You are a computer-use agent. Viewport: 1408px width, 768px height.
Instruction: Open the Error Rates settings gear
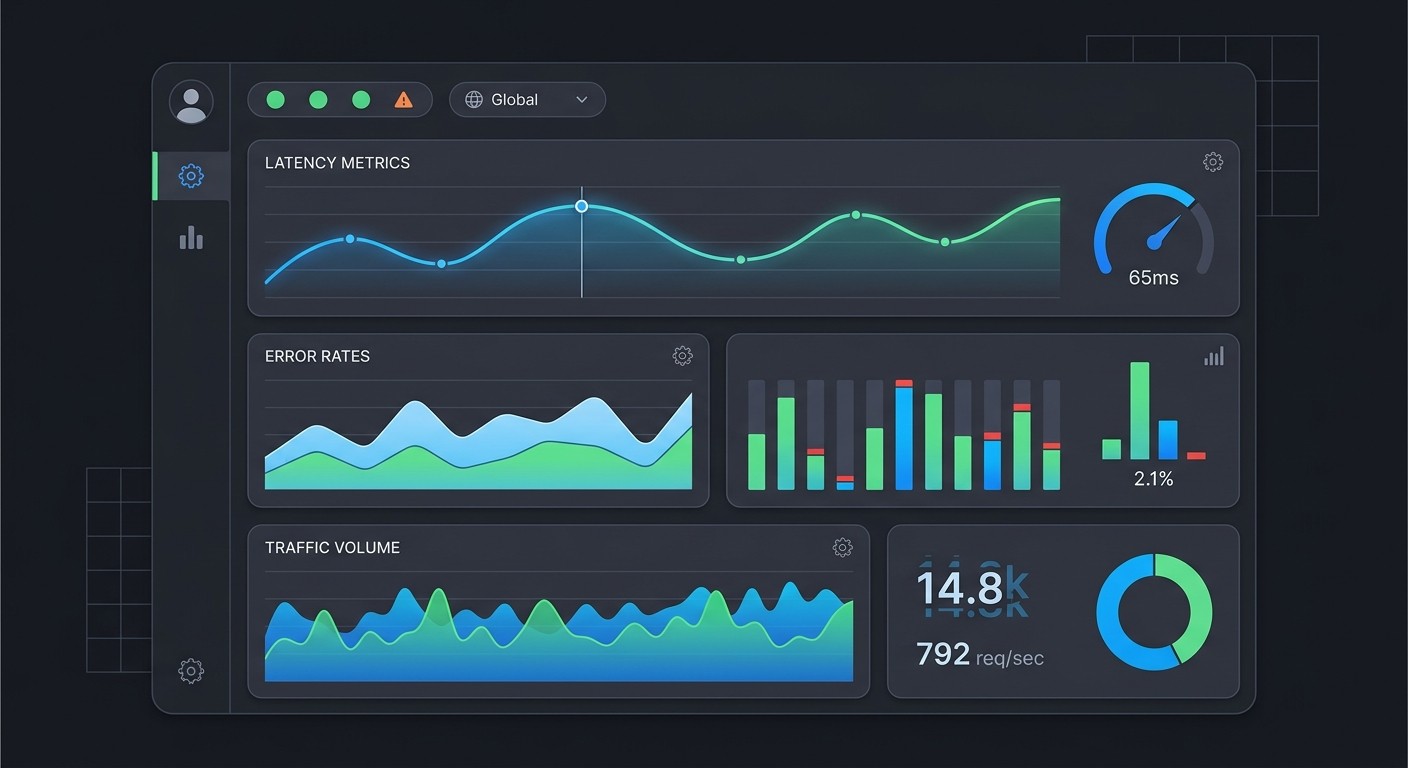682,355
